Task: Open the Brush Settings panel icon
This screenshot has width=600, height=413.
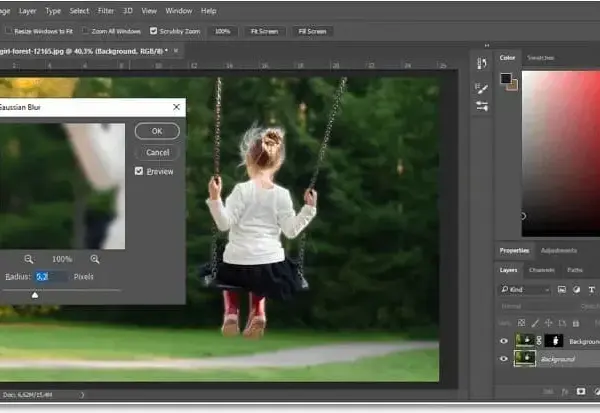Action: click(x=482, y=88)
